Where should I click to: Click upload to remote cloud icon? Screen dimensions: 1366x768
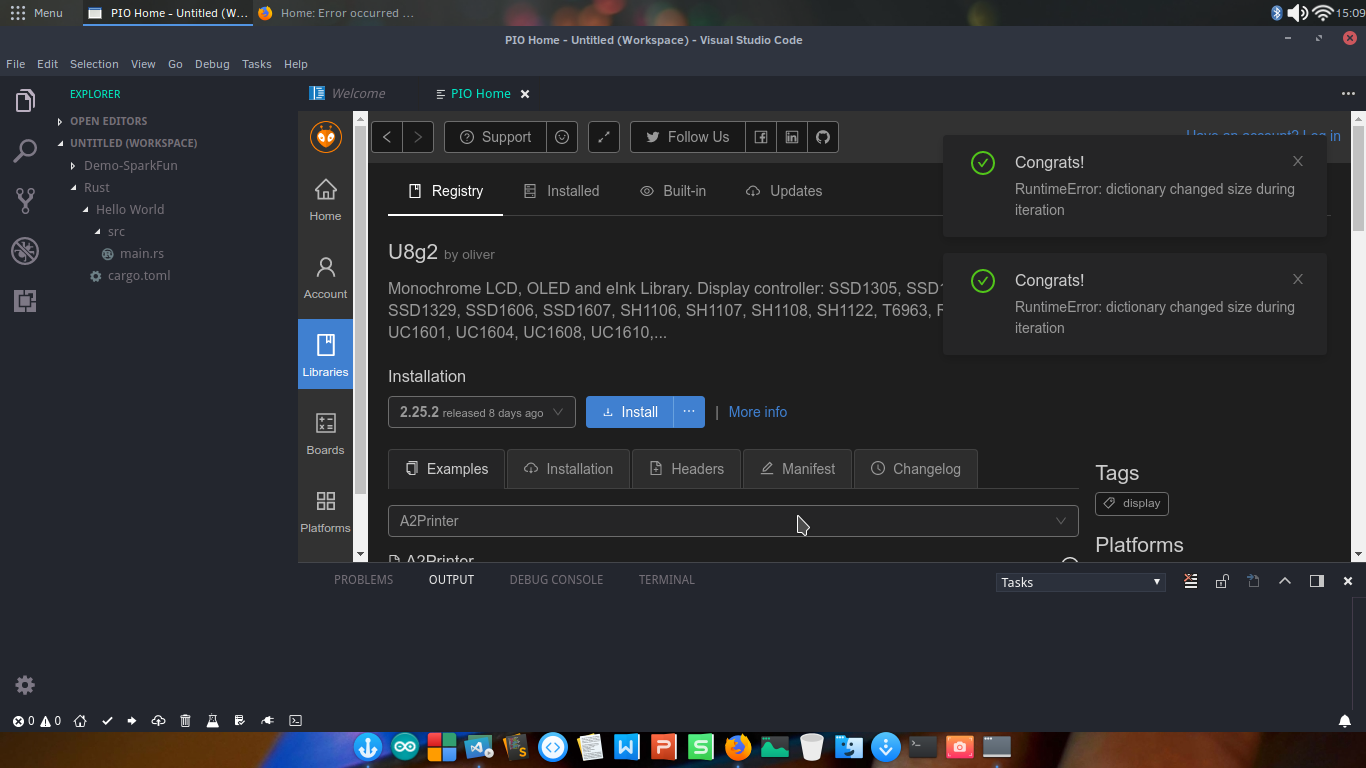click(158, 720)
